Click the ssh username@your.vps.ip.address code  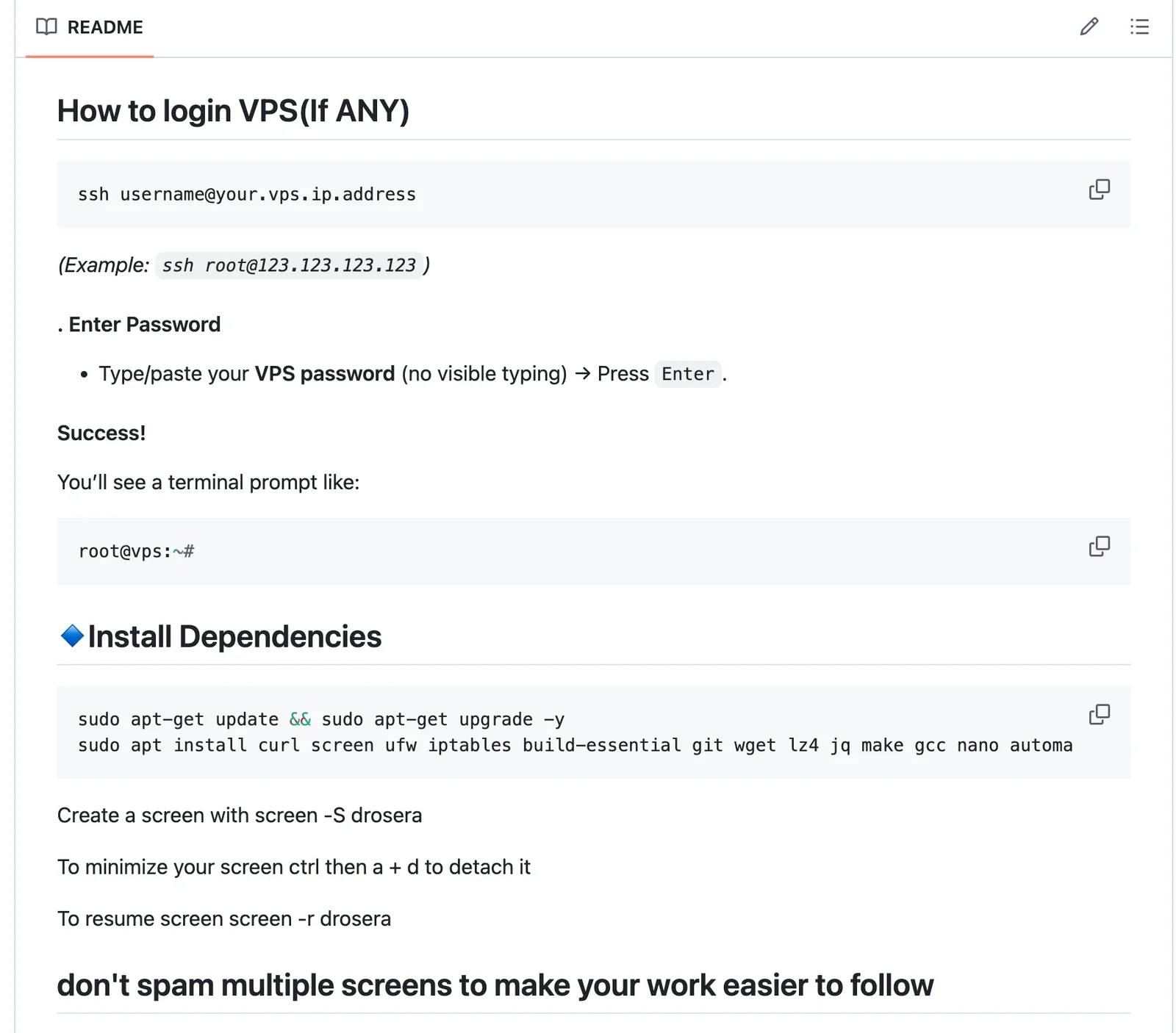point(247,195)
